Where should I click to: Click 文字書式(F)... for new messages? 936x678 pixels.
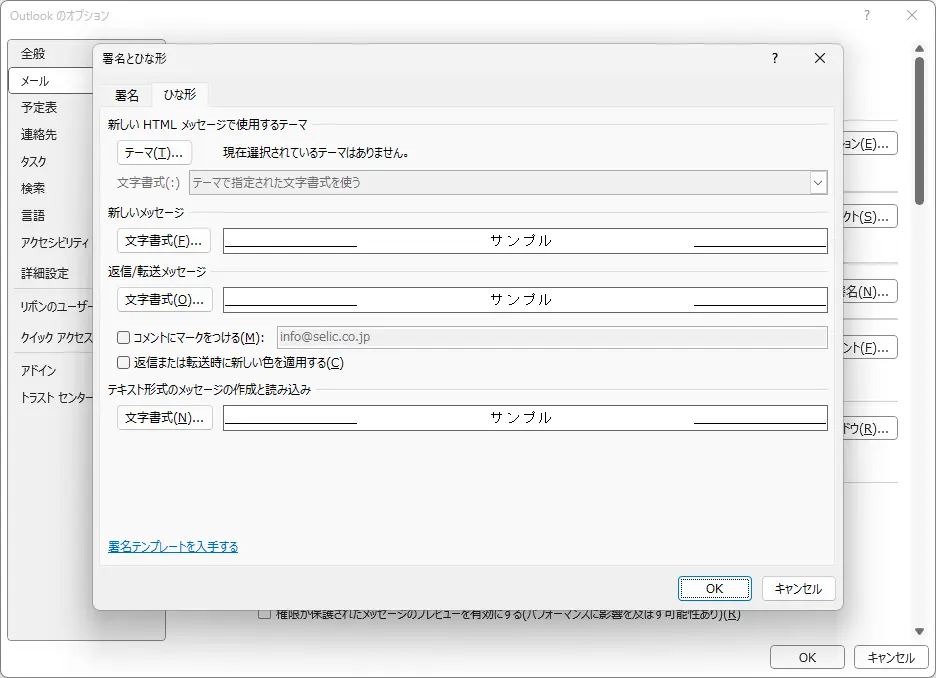click(164, 241)
